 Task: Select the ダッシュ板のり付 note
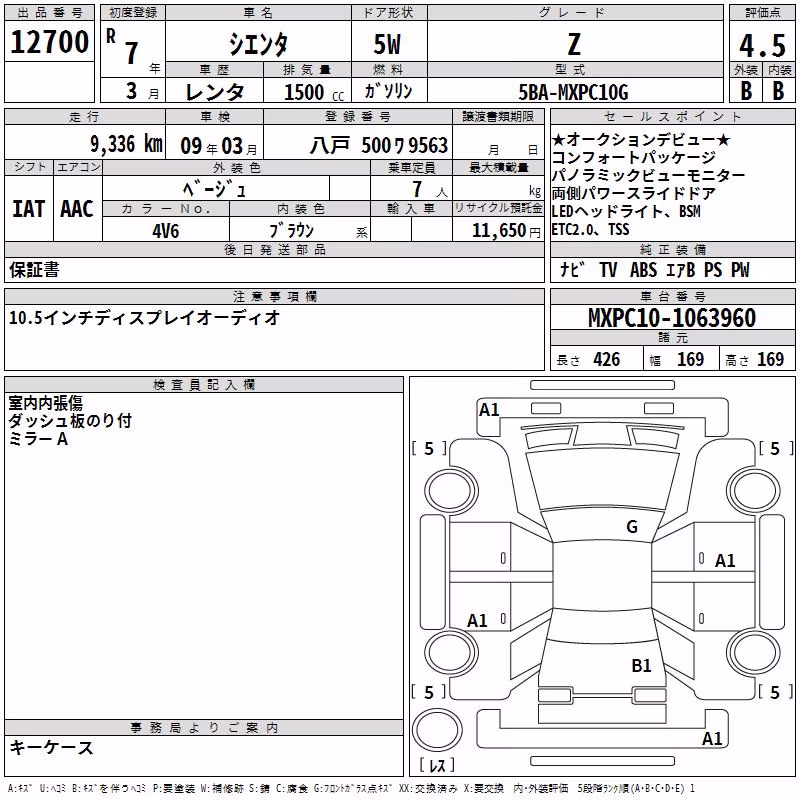coord(70,421)
